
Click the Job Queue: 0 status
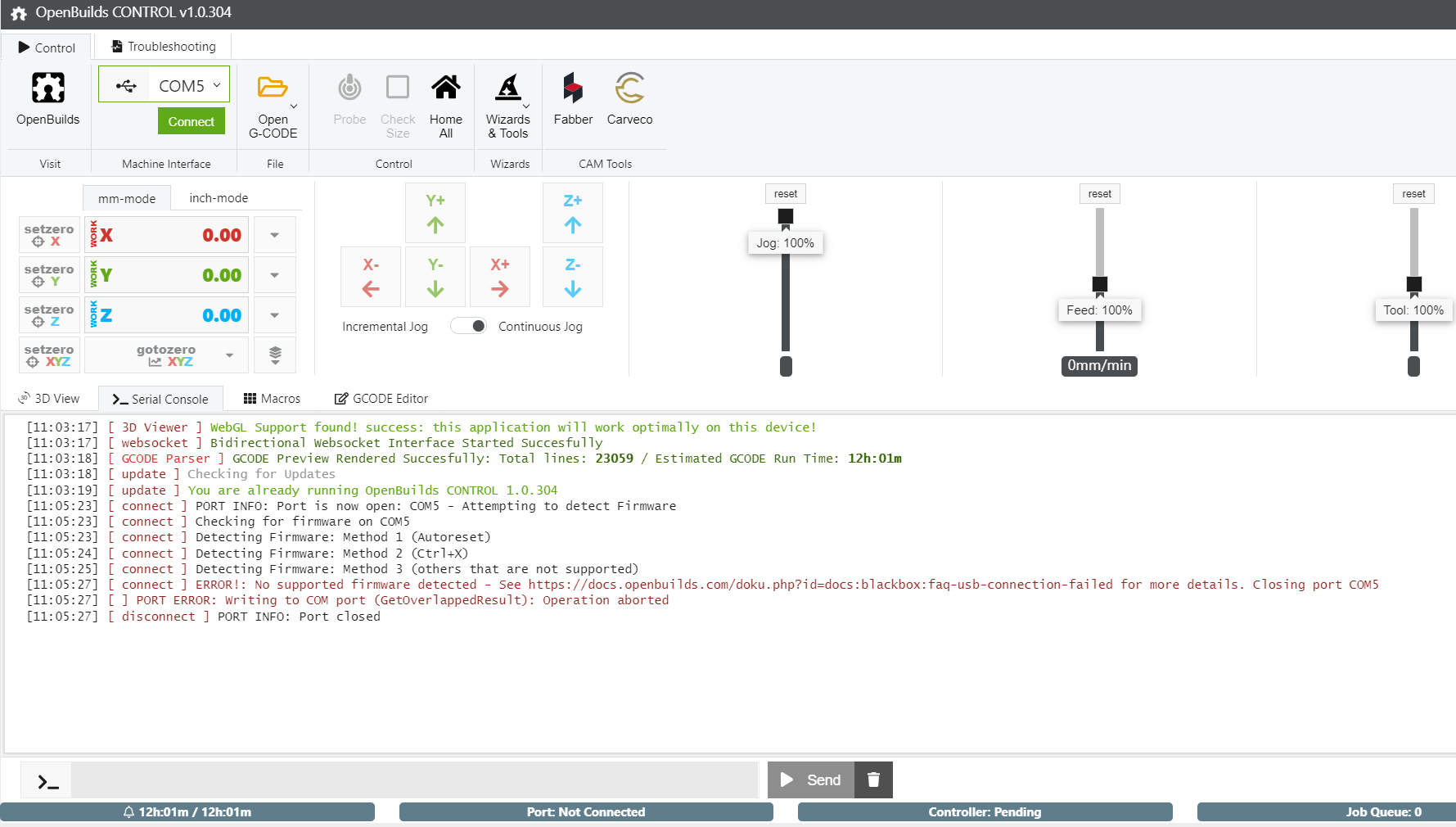pos(1327,812)
